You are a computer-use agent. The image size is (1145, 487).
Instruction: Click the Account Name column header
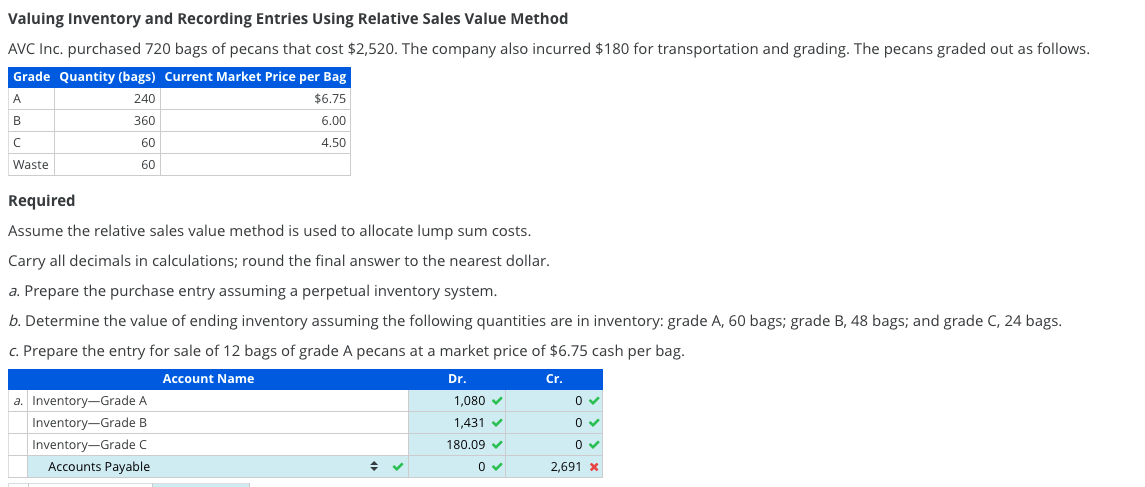tap(208, 379)
